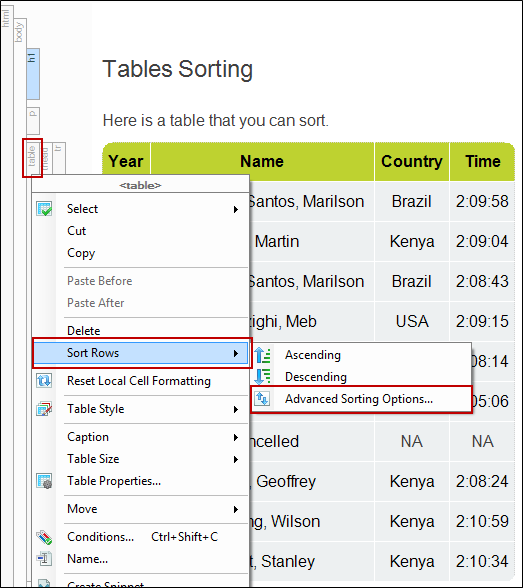Click the Select menu item icon
The width and height of the screenshot is (523, 588).
(x=44, y=209)
